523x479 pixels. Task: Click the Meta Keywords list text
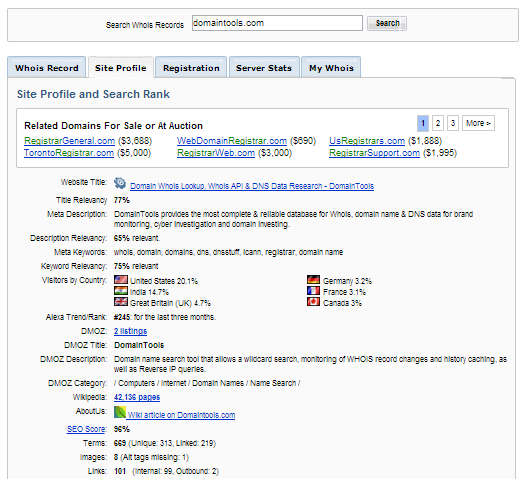[x=228, y=252]
